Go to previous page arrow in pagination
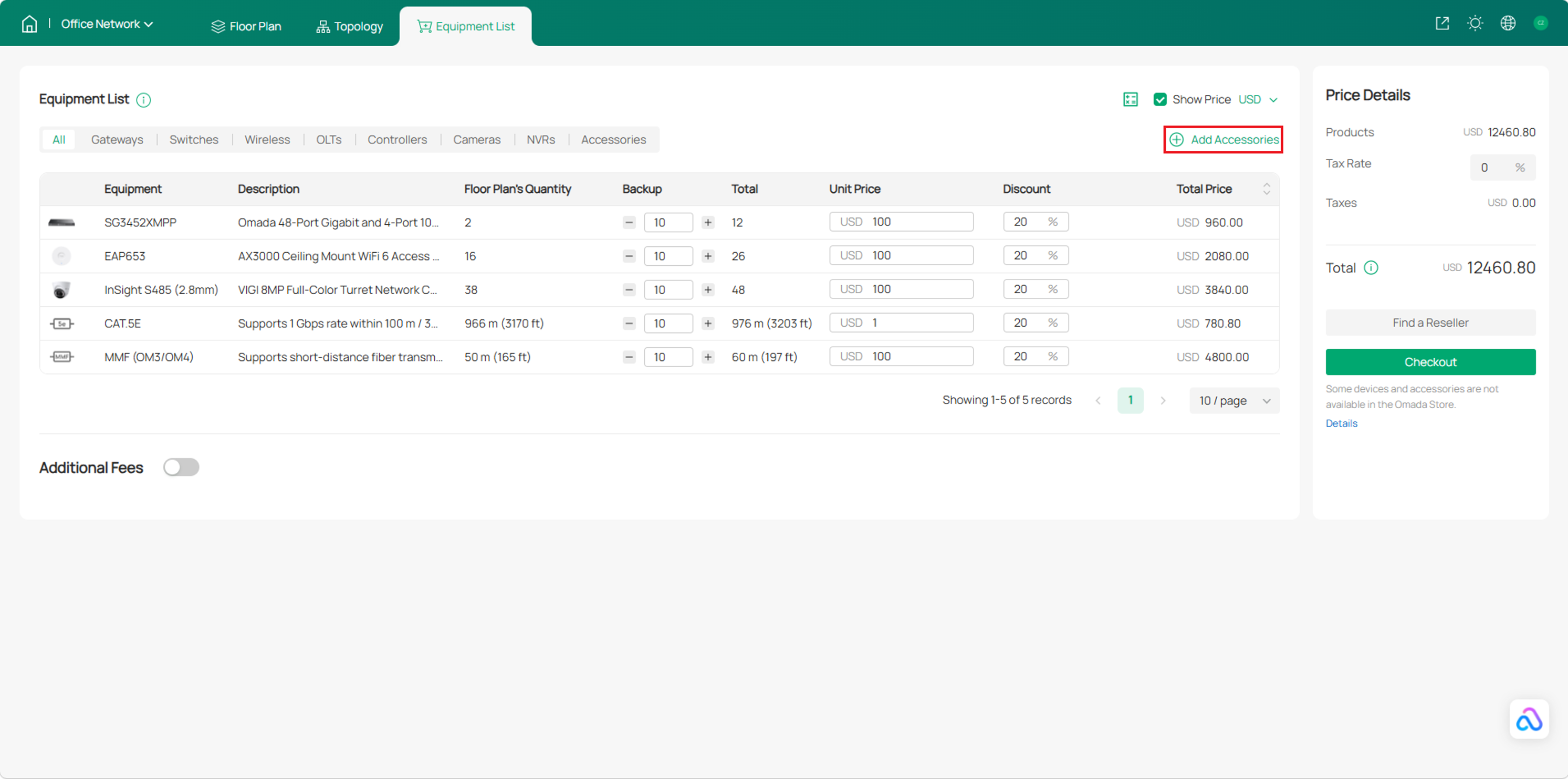 point(1097,401)
